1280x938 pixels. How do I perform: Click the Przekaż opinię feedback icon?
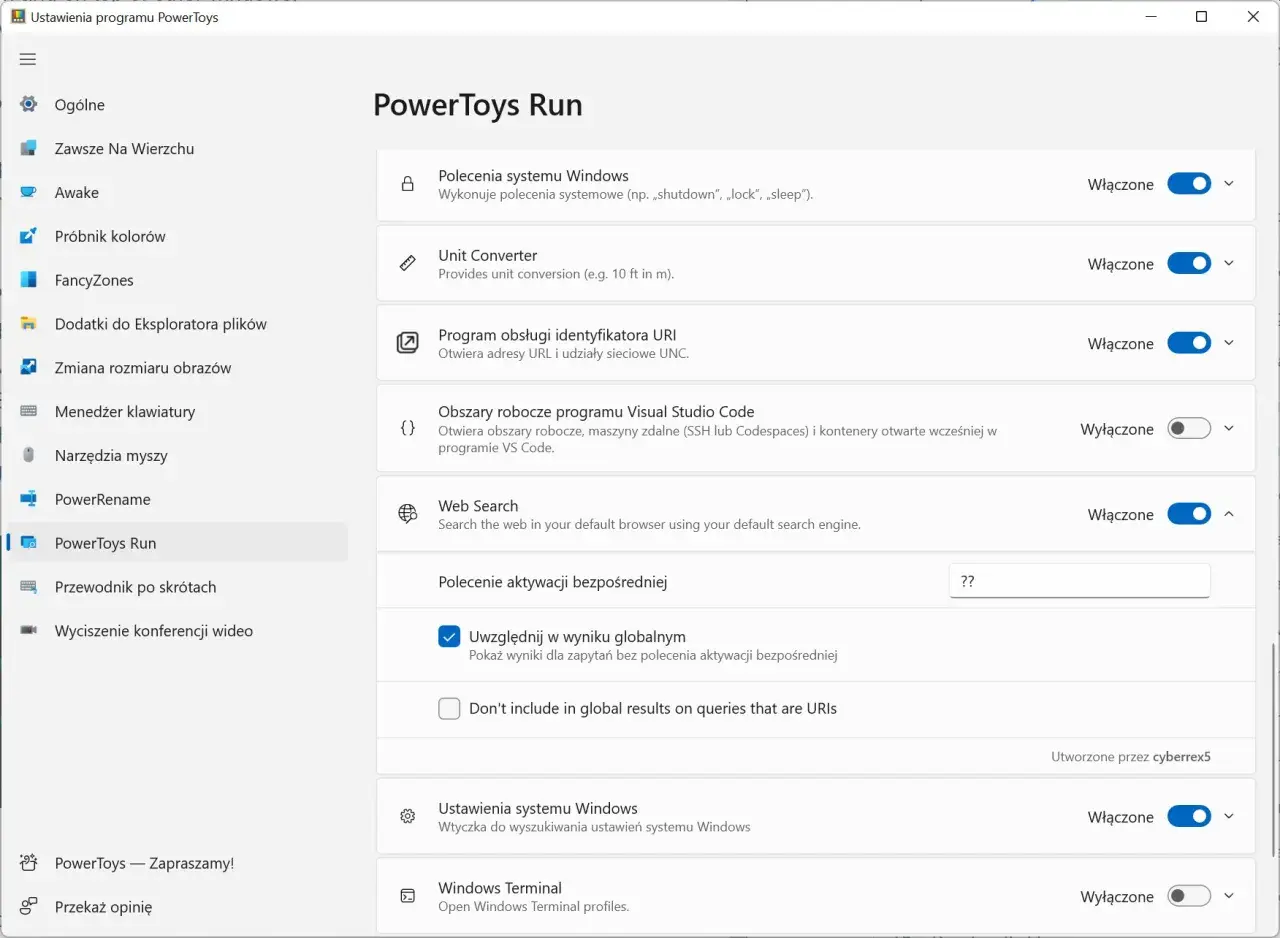pos(28,907)
